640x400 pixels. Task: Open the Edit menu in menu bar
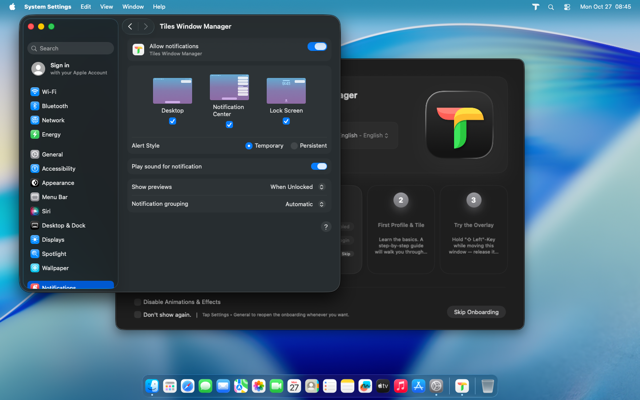[x=86, y=6]
